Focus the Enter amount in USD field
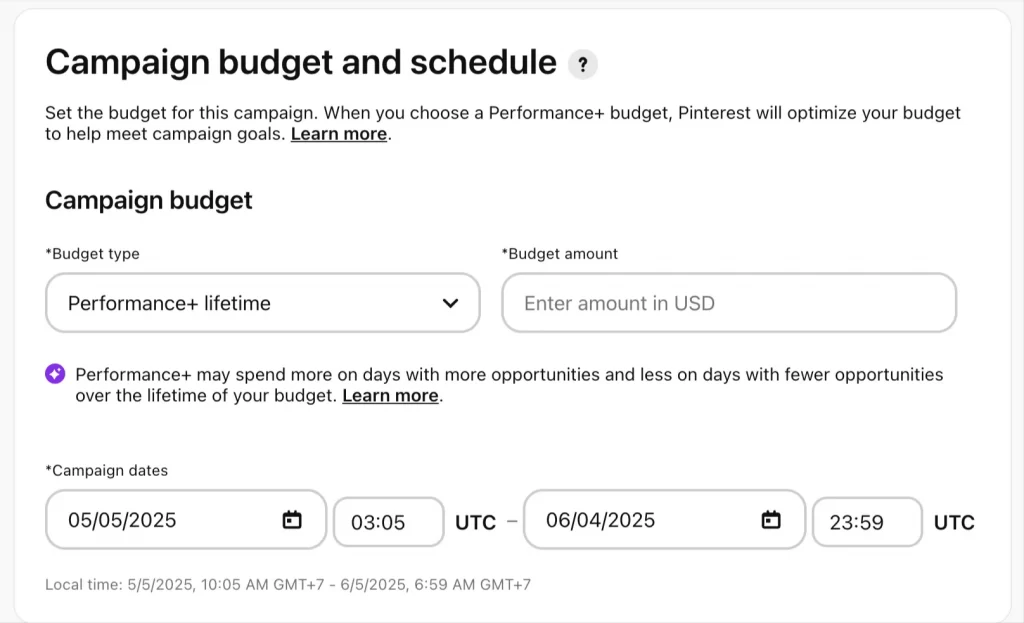1024x623 pixels. click(729, 303)
